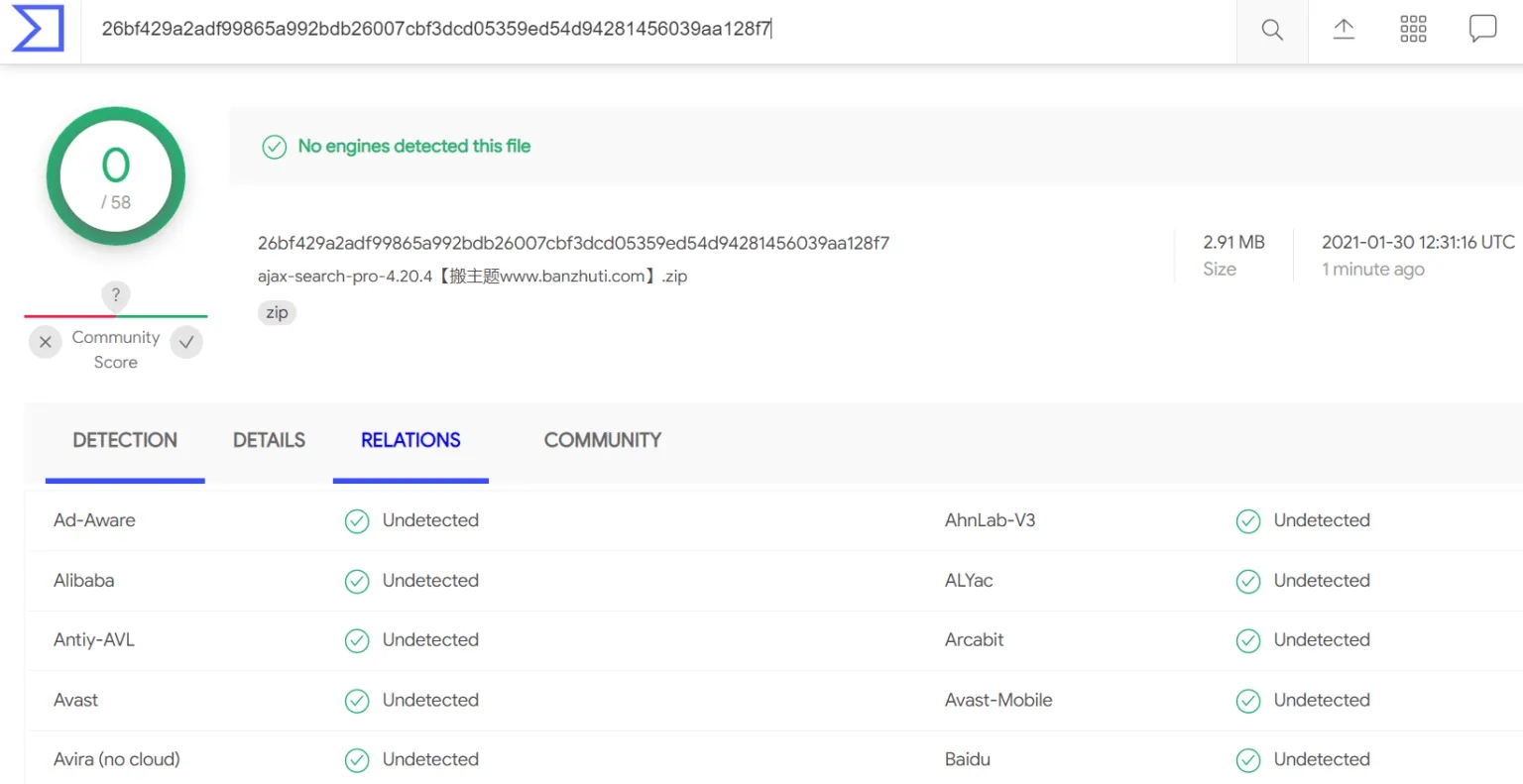
Task: Click inside the hash search field
Action: (x=658, y=29)
